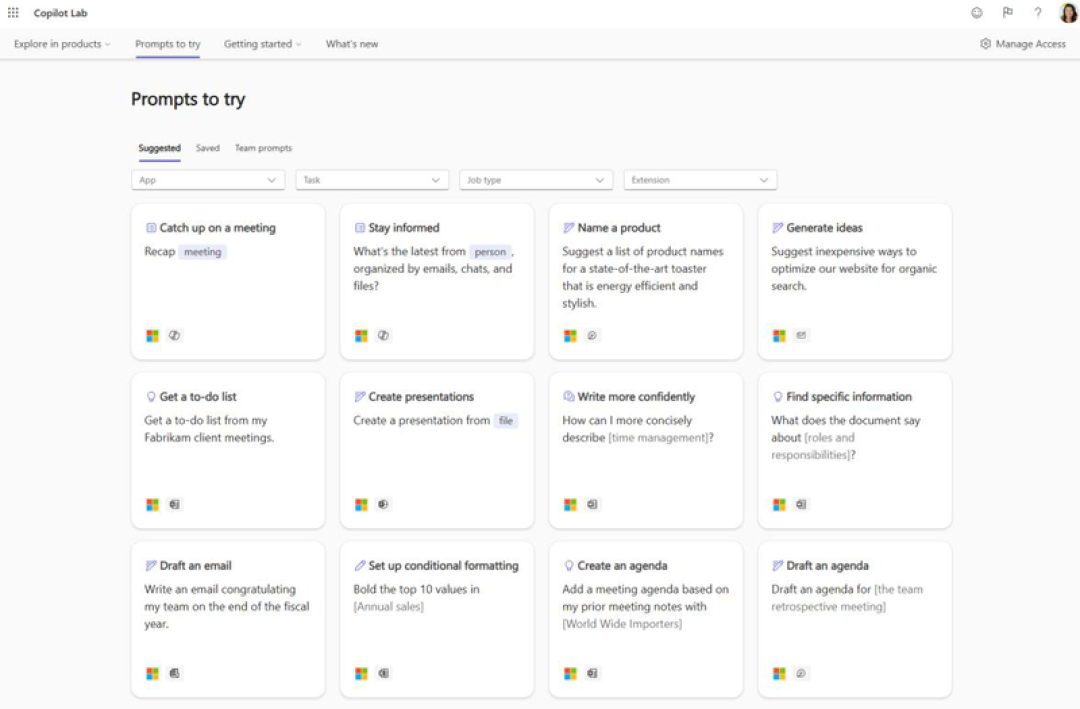Open the user profile avatar
Image resolution: width=1080 pixels, height=709 pixels.
pyautogui.click(x=1068, y=12)
